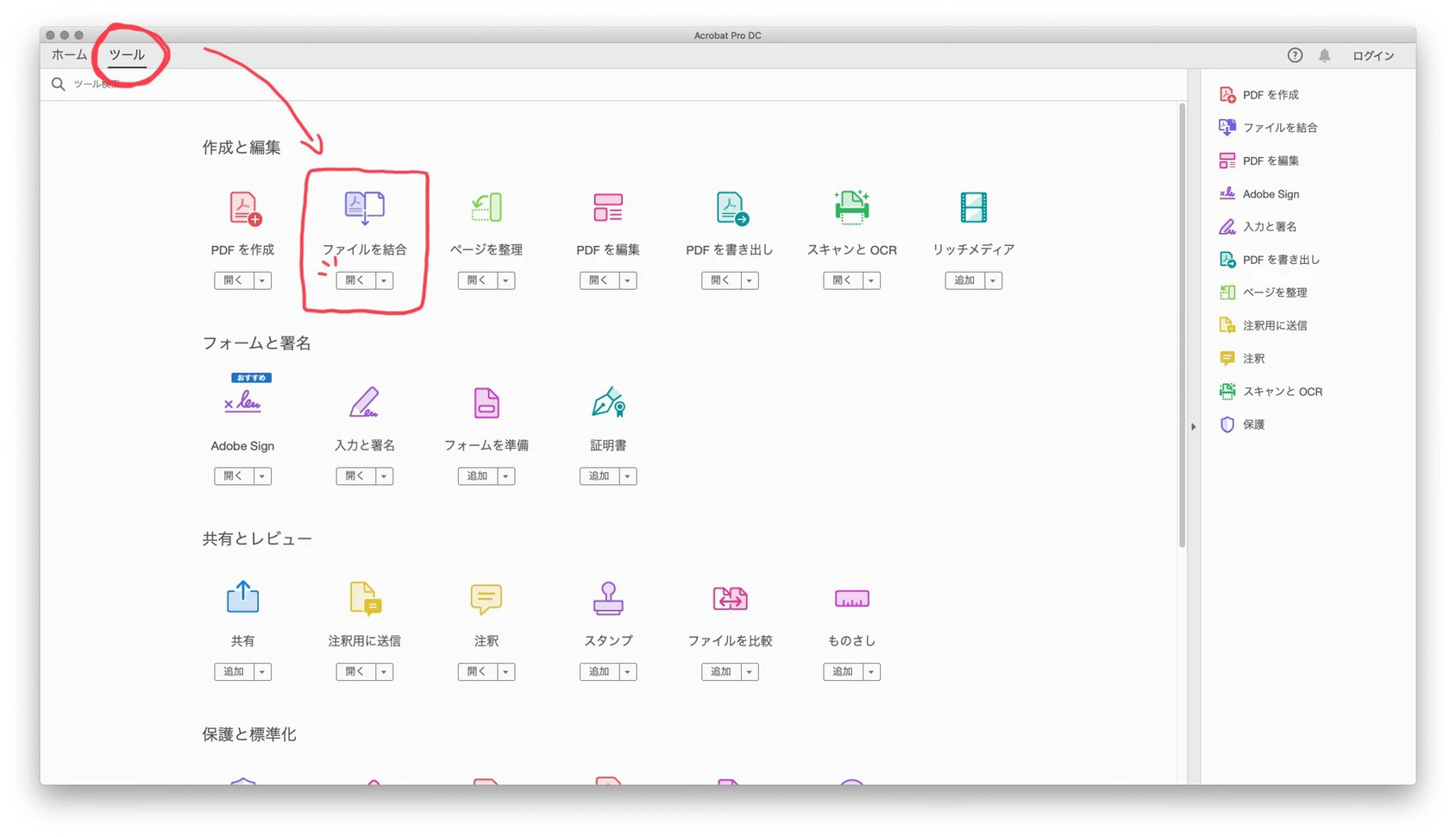Select 注釈用に送信 in the right sidebar
This screenshot has height=837, width=1456.
(1263, 325)
